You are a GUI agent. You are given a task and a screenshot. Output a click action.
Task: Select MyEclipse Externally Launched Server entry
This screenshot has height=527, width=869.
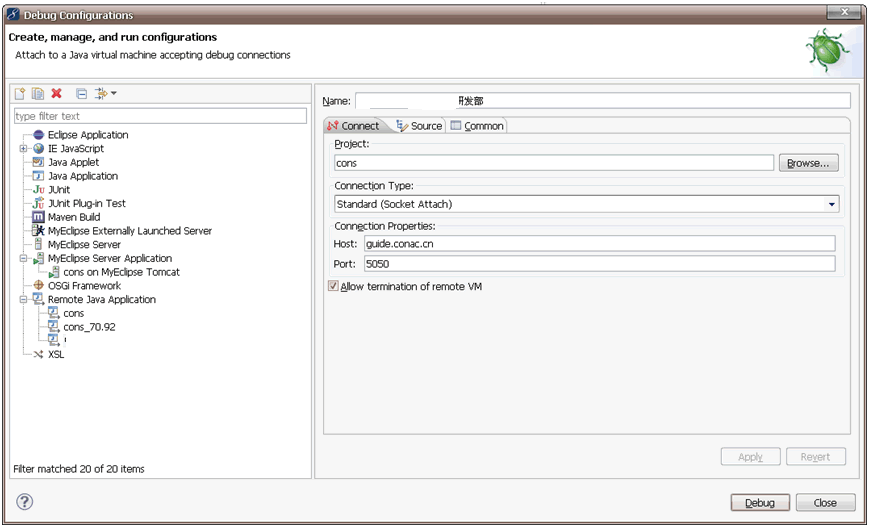click(x=130, y=231)
